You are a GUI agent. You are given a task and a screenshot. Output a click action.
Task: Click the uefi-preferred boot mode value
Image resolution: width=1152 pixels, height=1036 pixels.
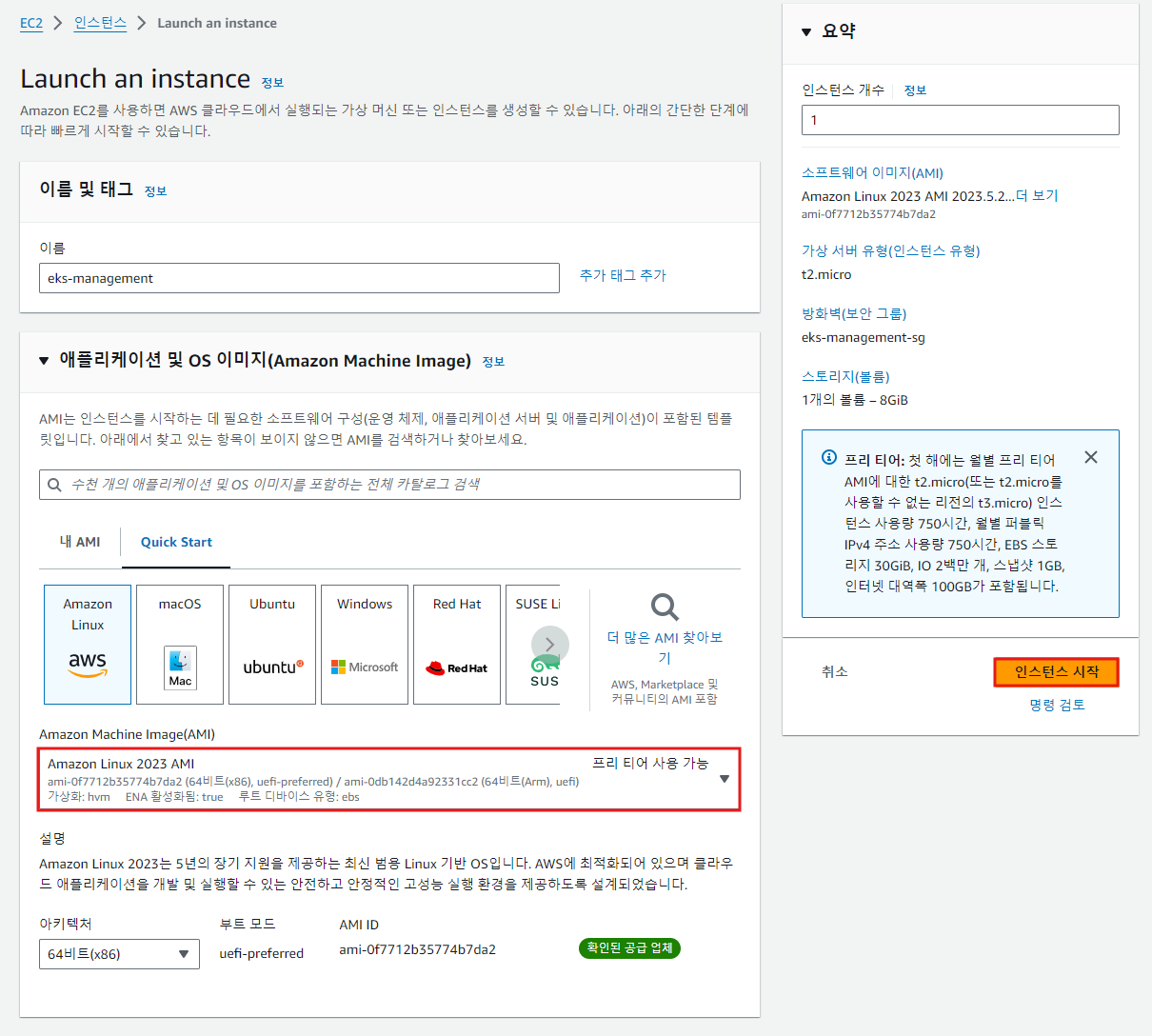coord(262,953)
